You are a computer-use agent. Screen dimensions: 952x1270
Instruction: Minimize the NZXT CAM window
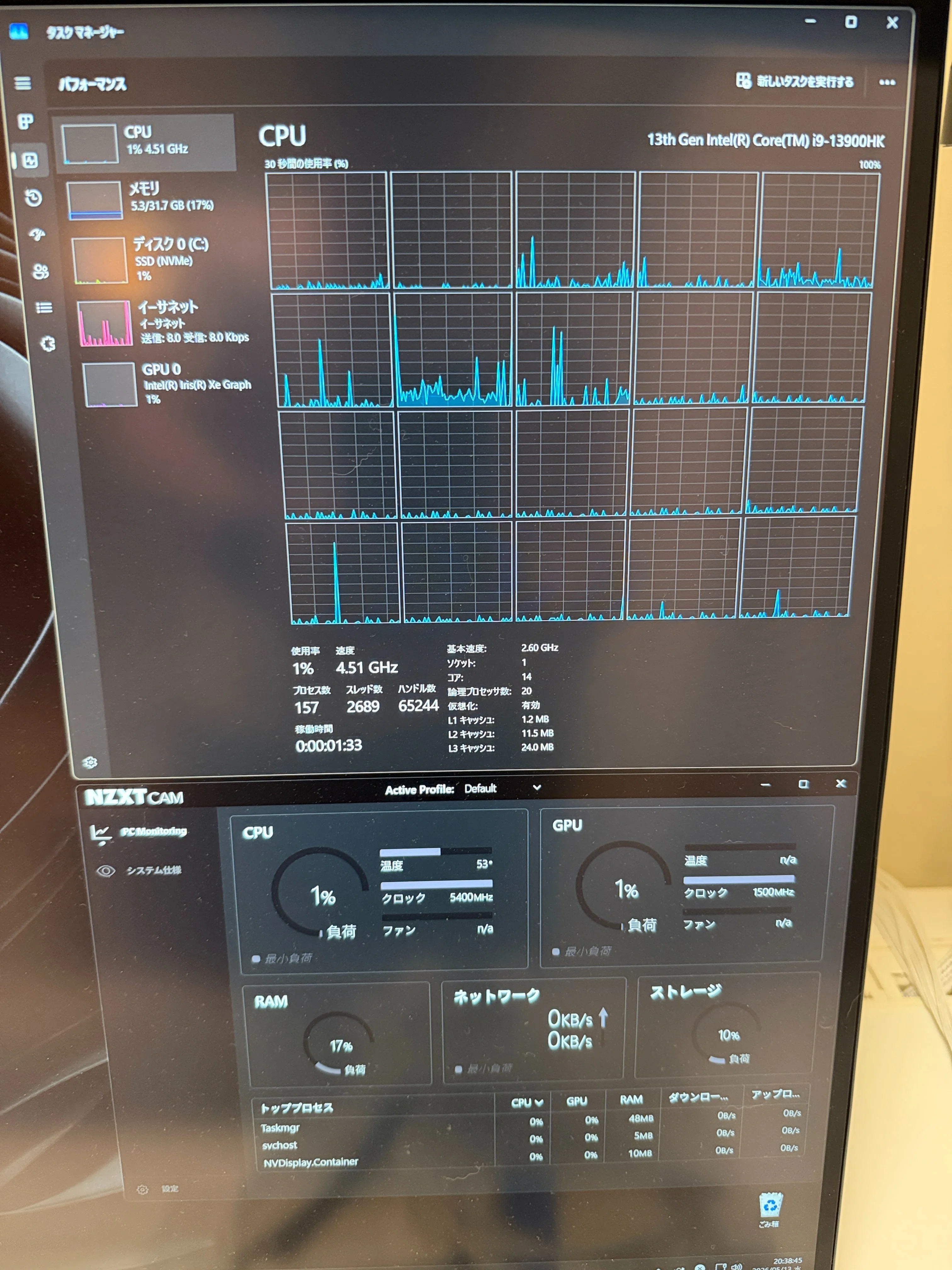[766, 784]
